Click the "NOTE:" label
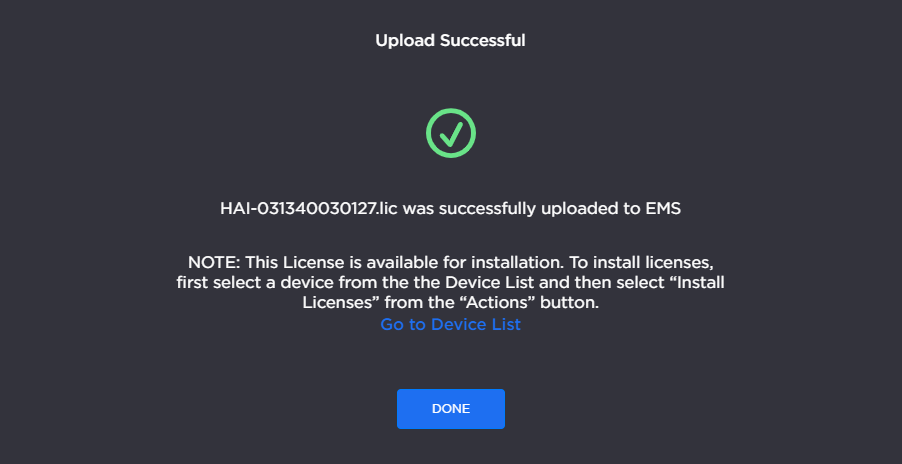The height and width of the screenshot is (464, 902). click(x=213, y=263)
